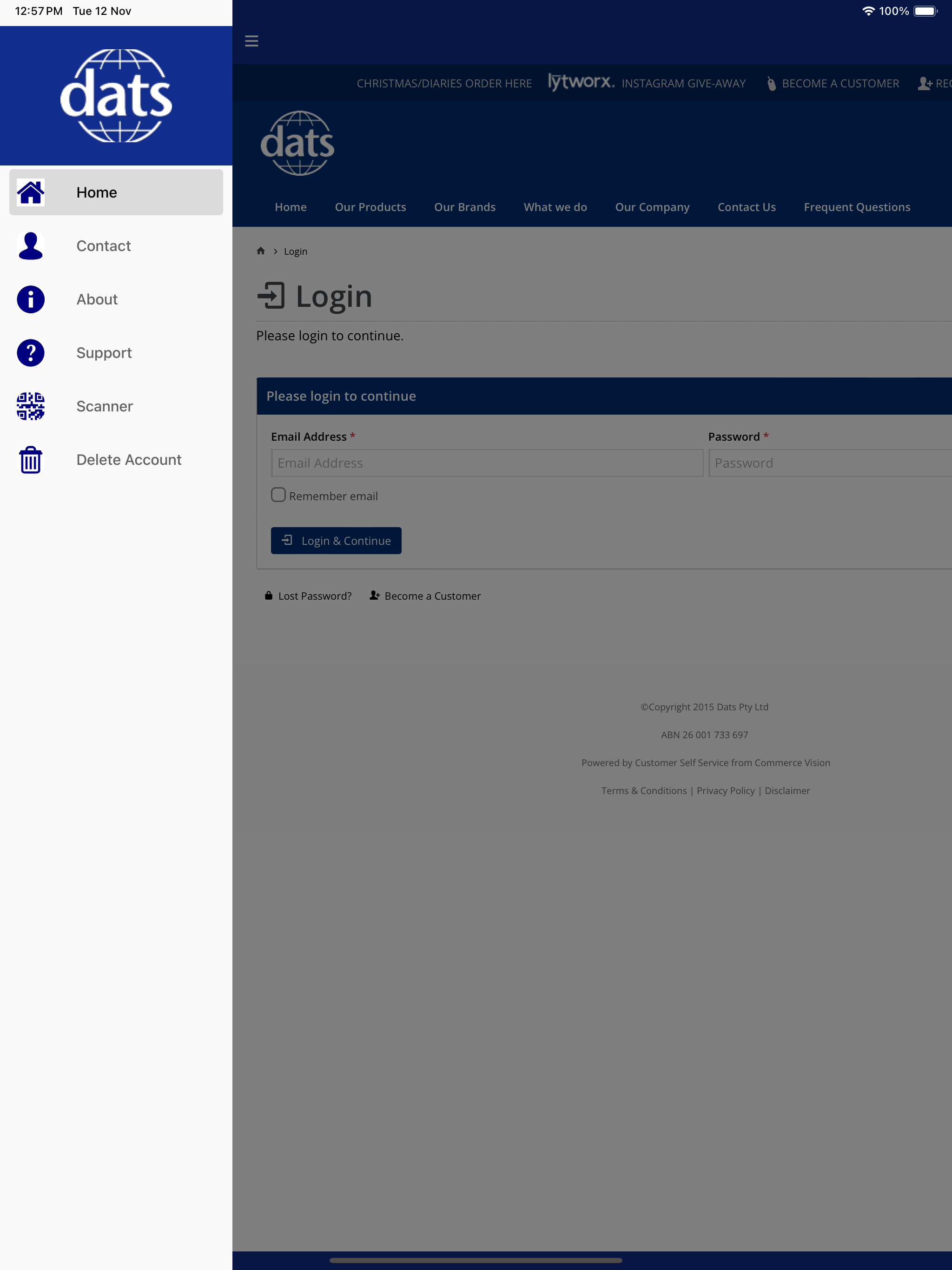The height and width of the screenshot is (1270, 952).
Task: Select Home in the sidebar menu
Action: pos(116,192)
